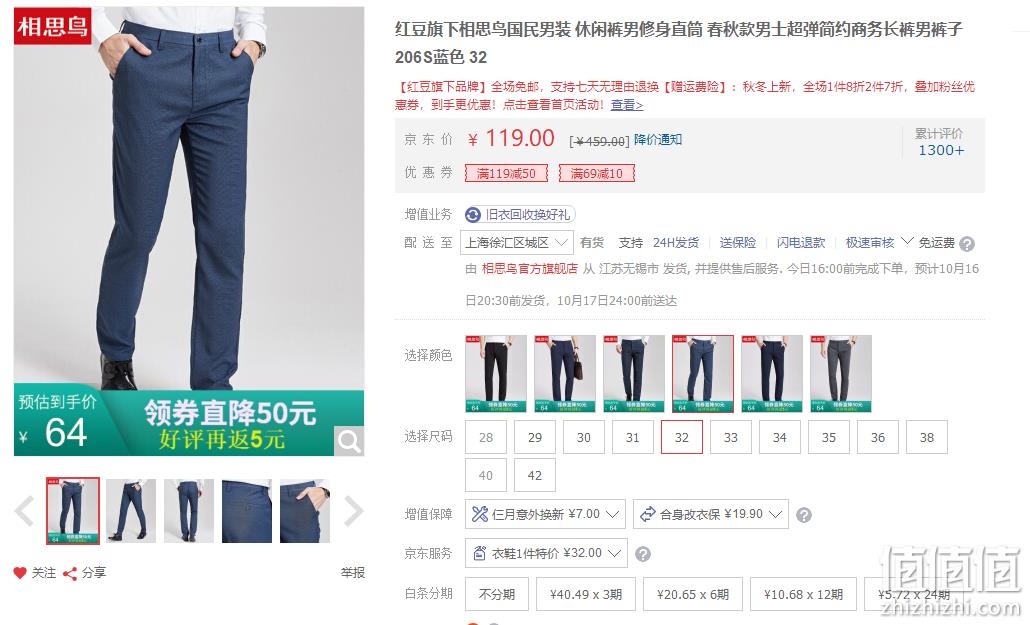Select size 33
The image size is (1030, 625).
(x=730, y=437)
